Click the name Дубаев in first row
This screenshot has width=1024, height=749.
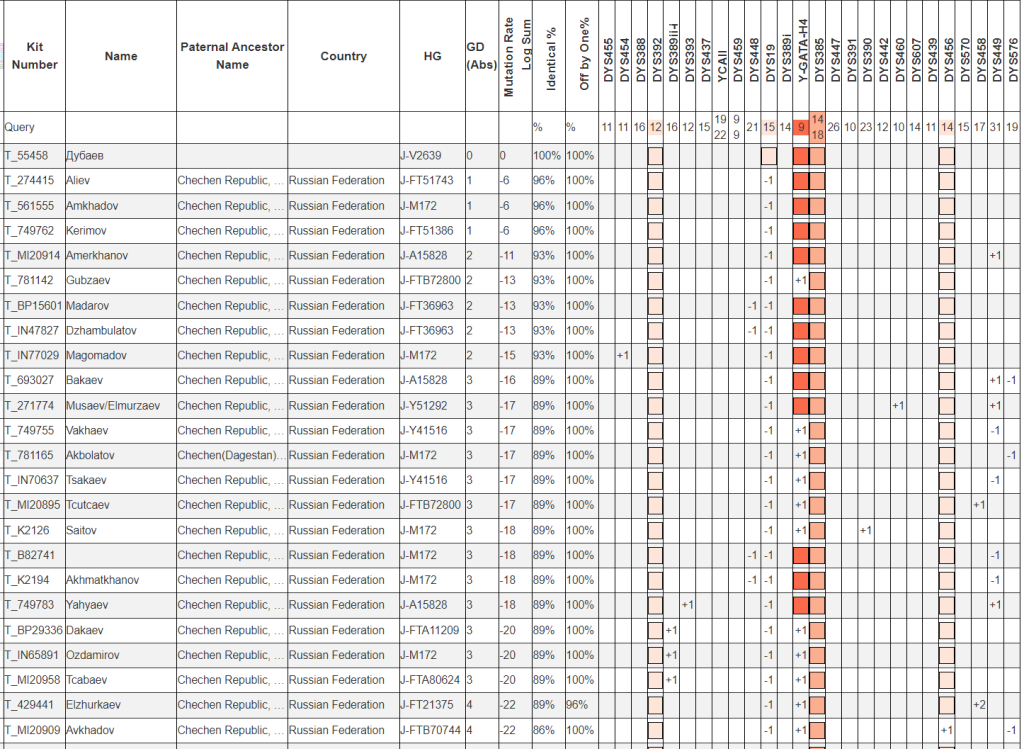(84, 156)
